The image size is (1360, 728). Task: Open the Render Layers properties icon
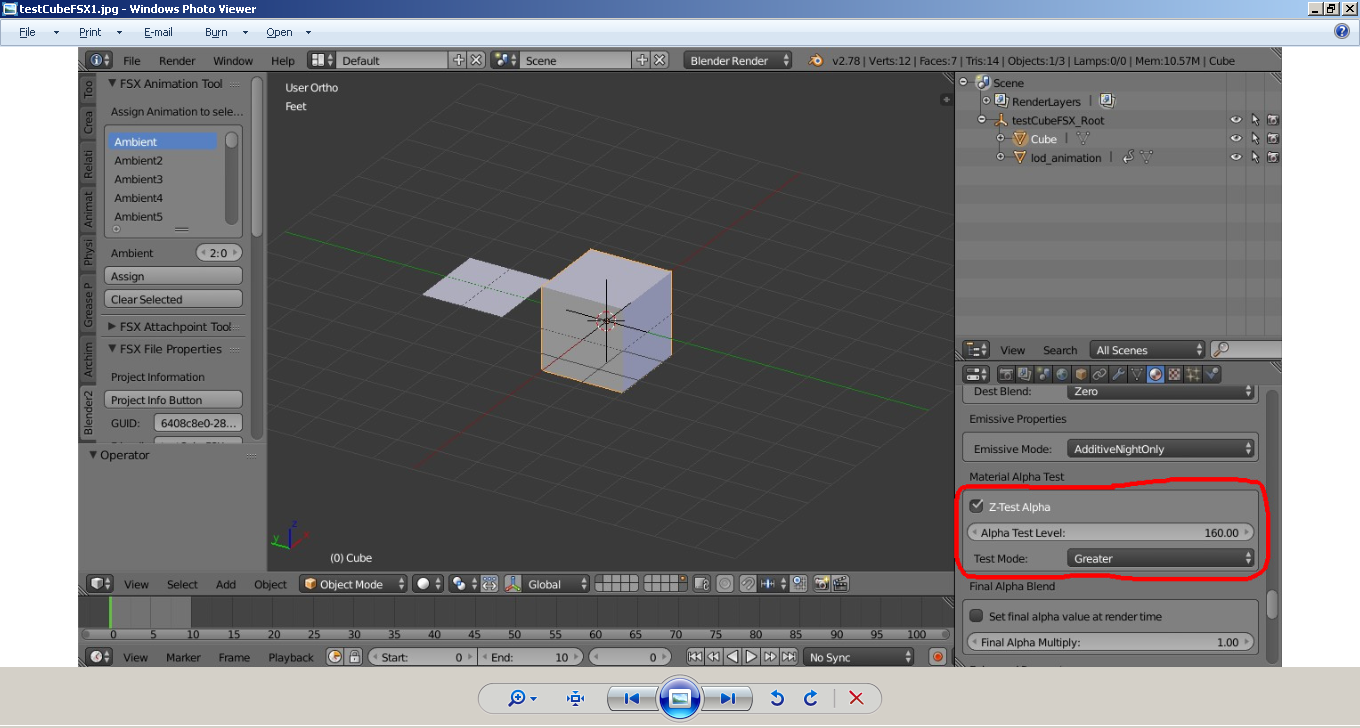click(1025, 374)
